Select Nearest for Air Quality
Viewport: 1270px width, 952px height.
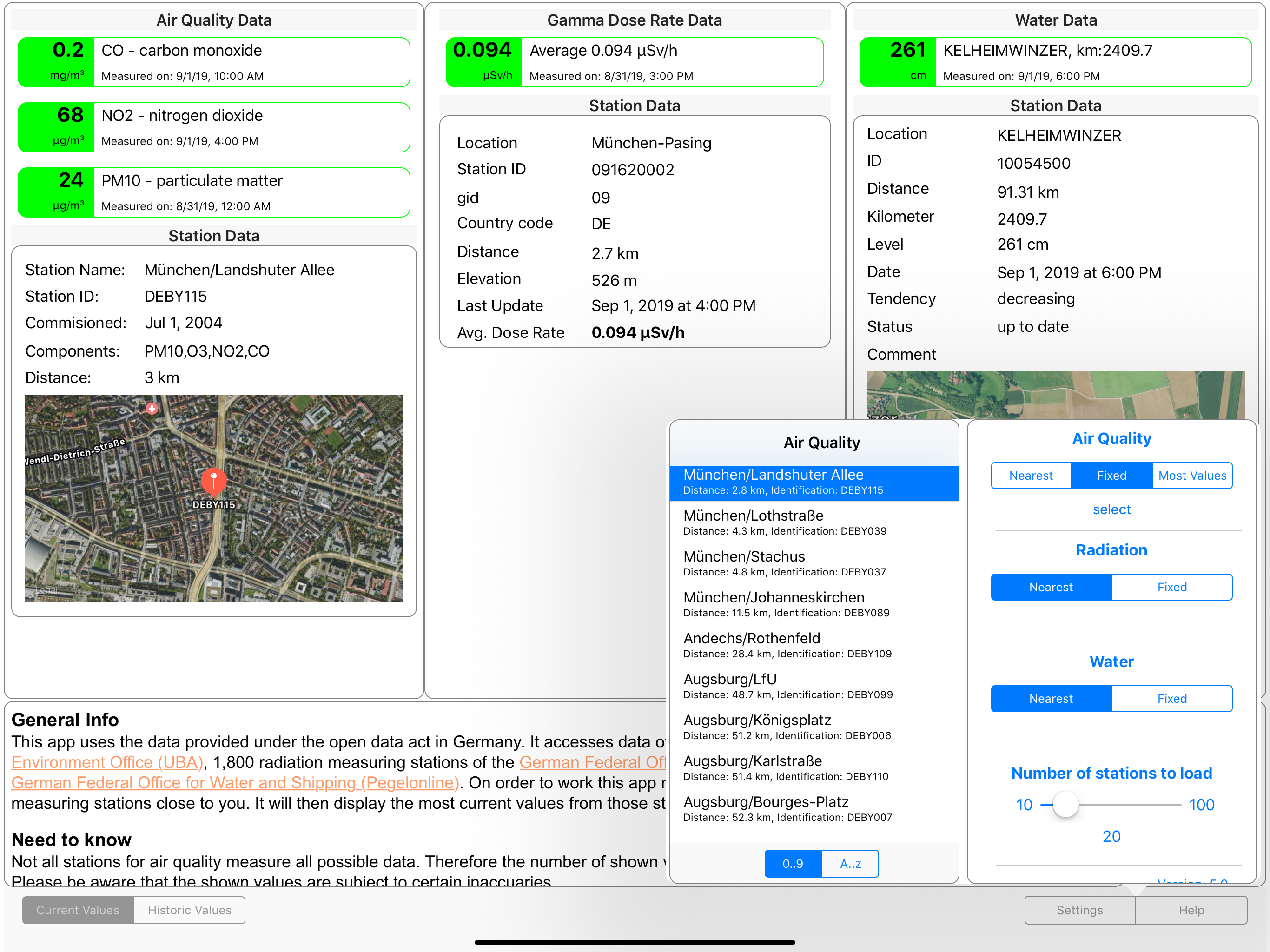point(1031,476)
